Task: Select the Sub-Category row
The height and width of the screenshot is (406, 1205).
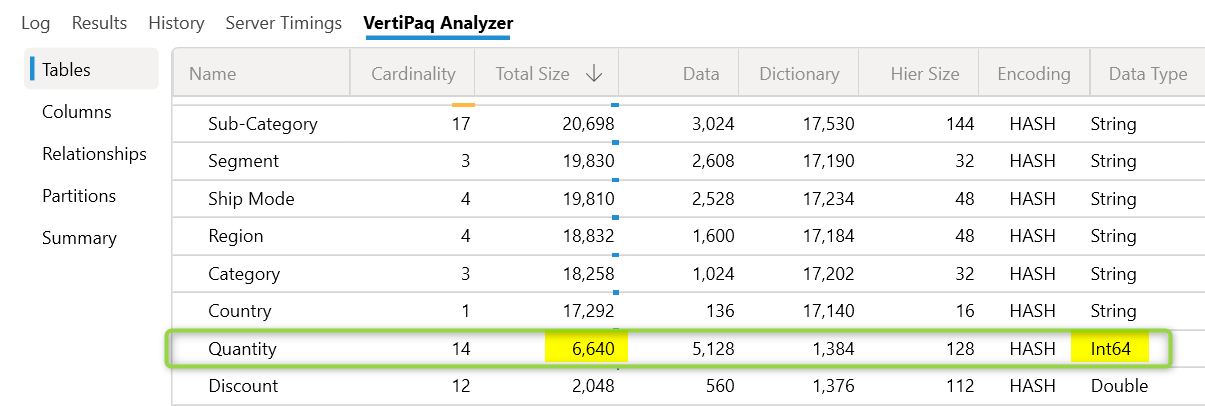Action: [x=262, y=124]
